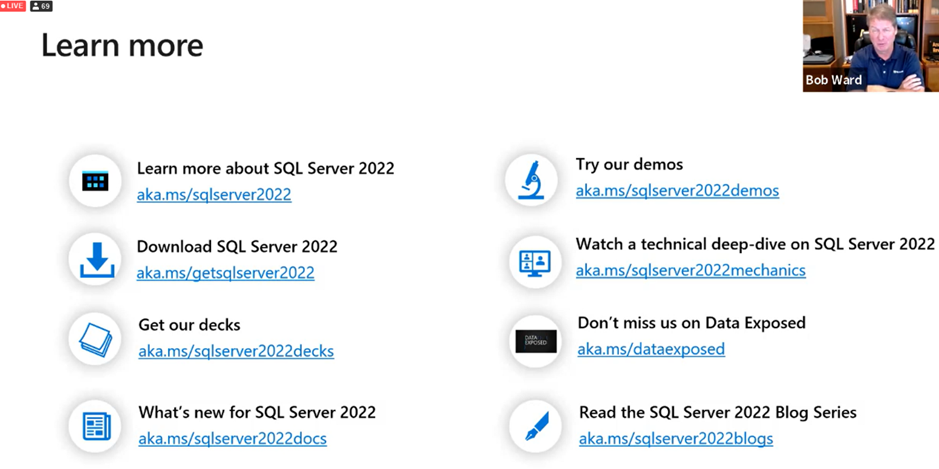Click 'Read the SQL Server 2022 Blog Series' heading
This screenshot has height=469, width=939.
(x=718, y=412)
